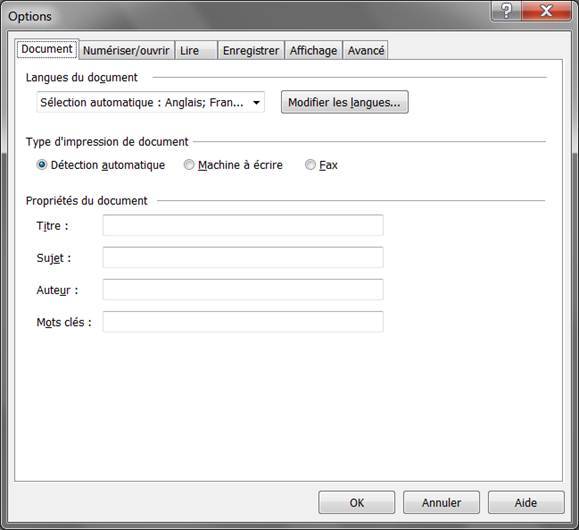The width and height of the screenshot is (579, 530).
Task: Select Détection automatique radio button
Action: pos(42,165)
